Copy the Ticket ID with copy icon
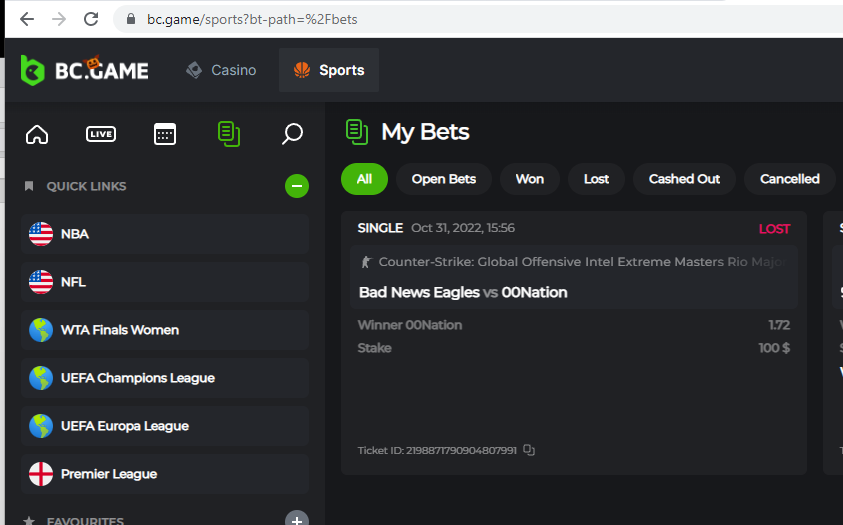The width and height of the screenshot is (843, 525). point(529,450)
